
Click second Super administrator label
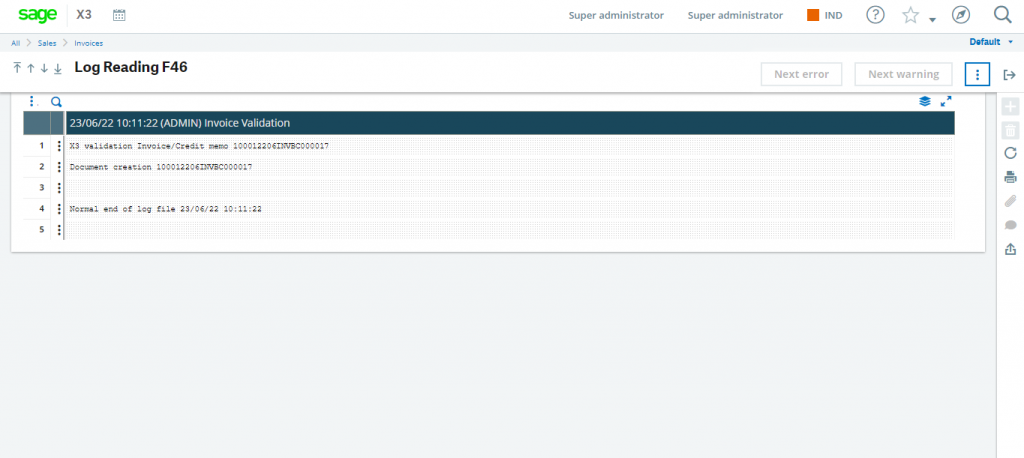[735, 15]
